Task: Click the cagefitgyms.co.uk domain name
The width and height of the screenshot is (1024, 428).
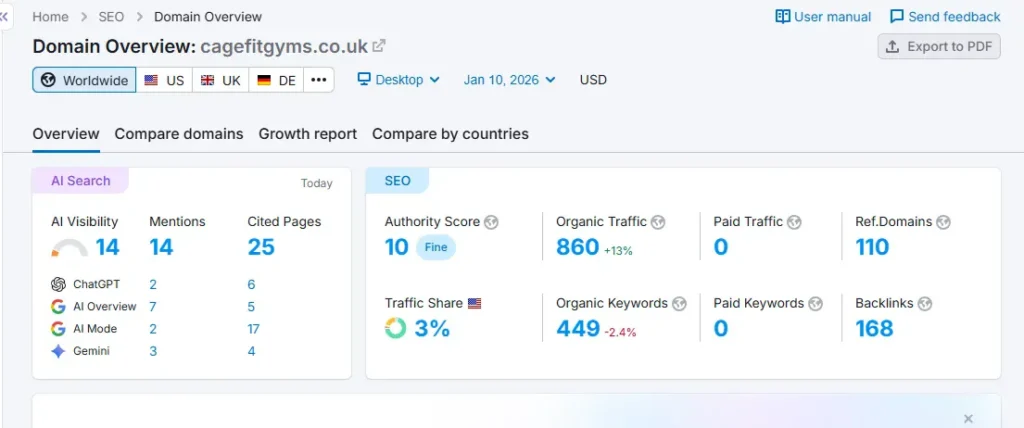Action: coord(284,46)
